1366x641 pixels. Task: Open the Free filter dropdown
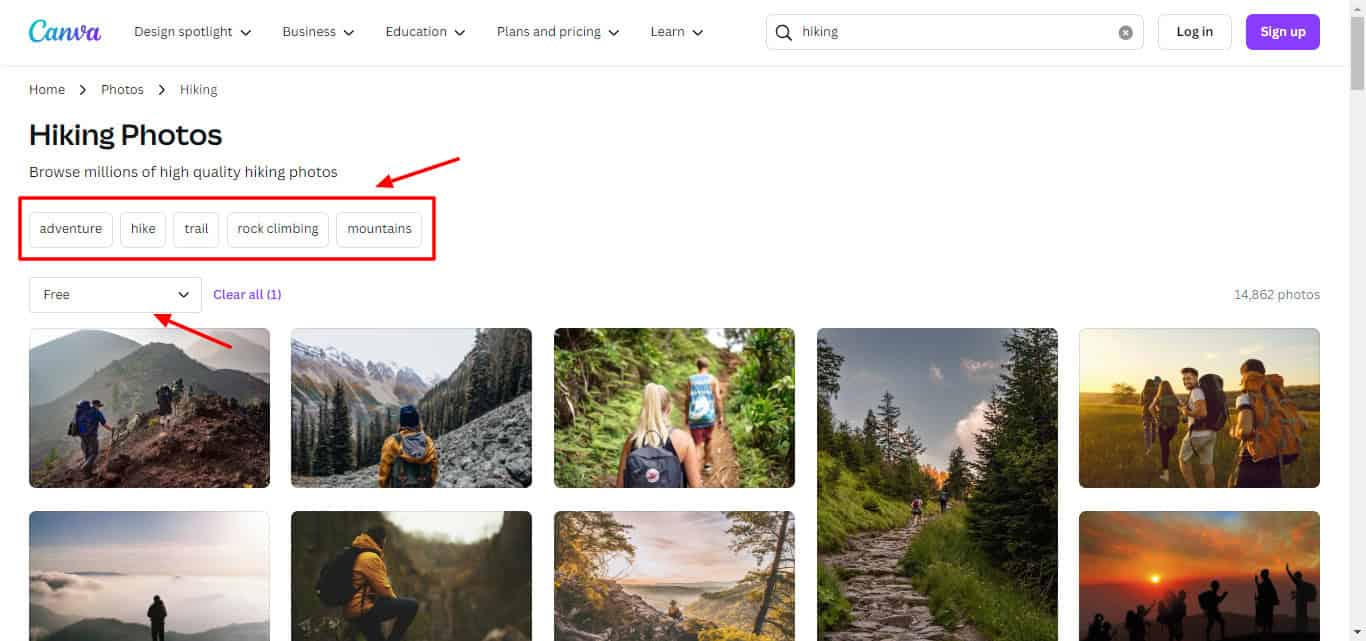tap(115, 295)
